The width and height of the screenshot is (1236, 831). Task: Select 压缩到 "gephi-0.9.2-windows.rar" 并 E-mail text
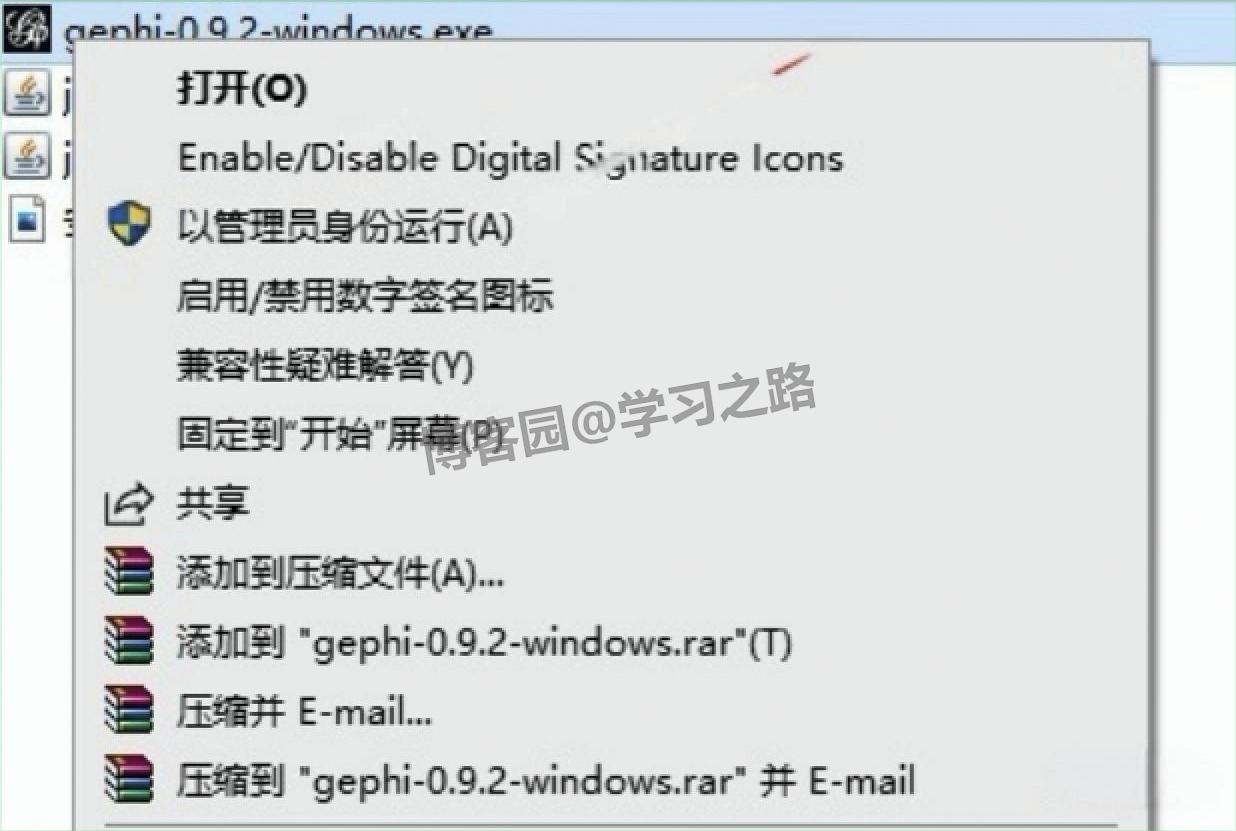click(x=546, y=781)
